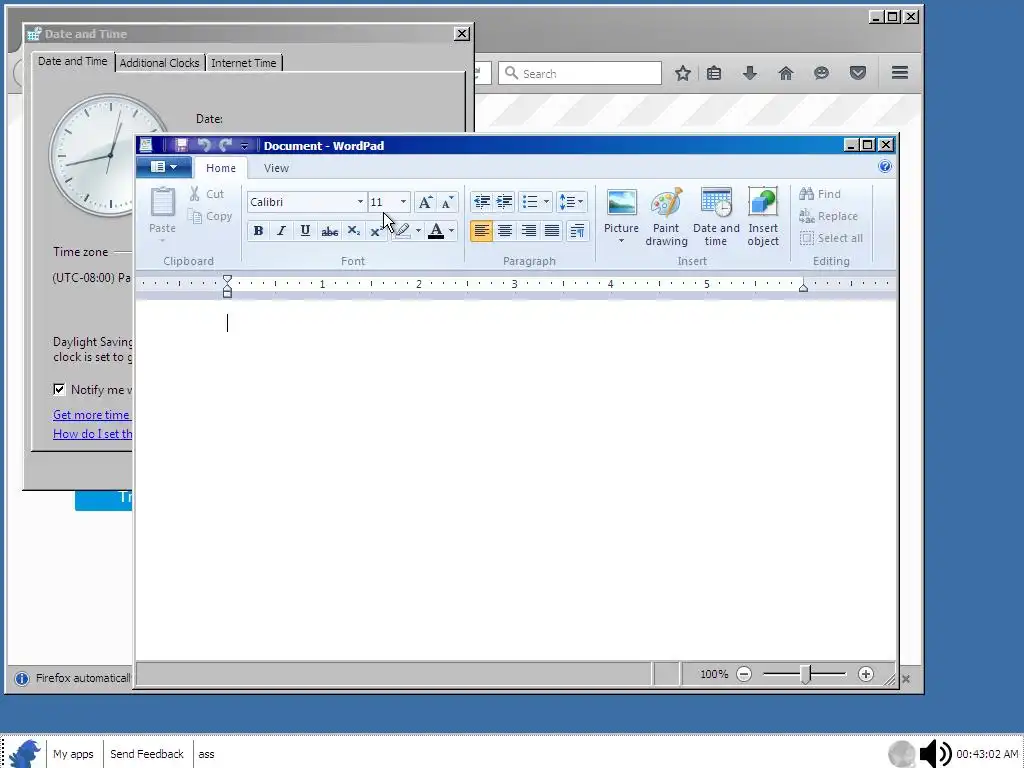Open Line spacing options
Image resolution: width=1024 pixels, height=768 pixels.
click(571, 202)
